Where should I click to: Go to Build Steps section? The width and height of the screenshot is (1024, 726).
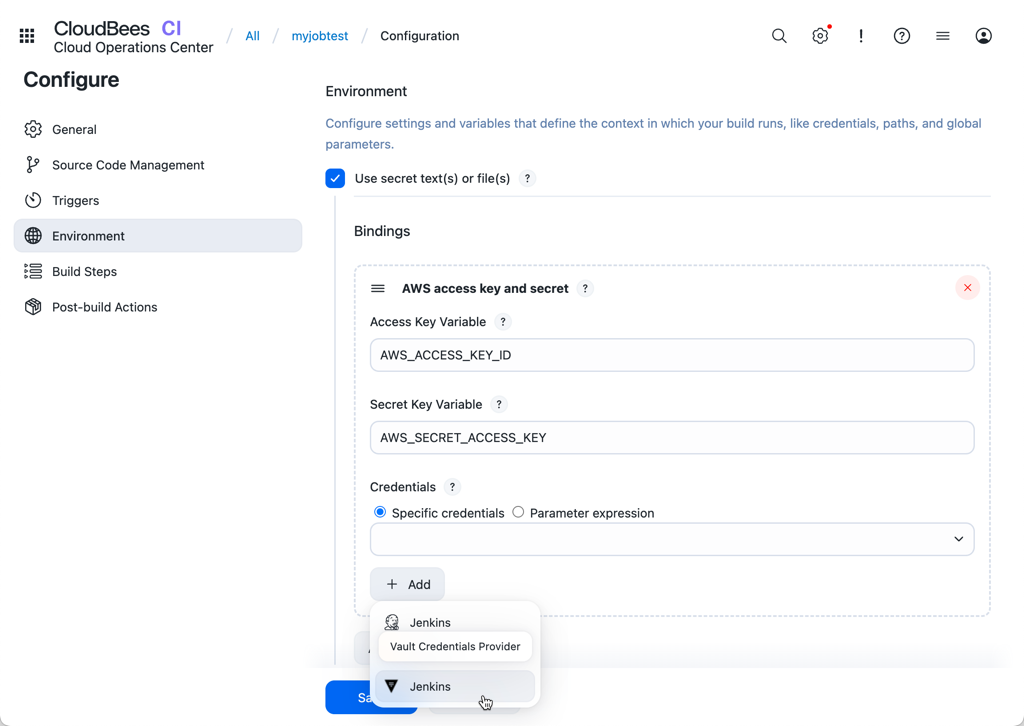(x=157, y=271)
